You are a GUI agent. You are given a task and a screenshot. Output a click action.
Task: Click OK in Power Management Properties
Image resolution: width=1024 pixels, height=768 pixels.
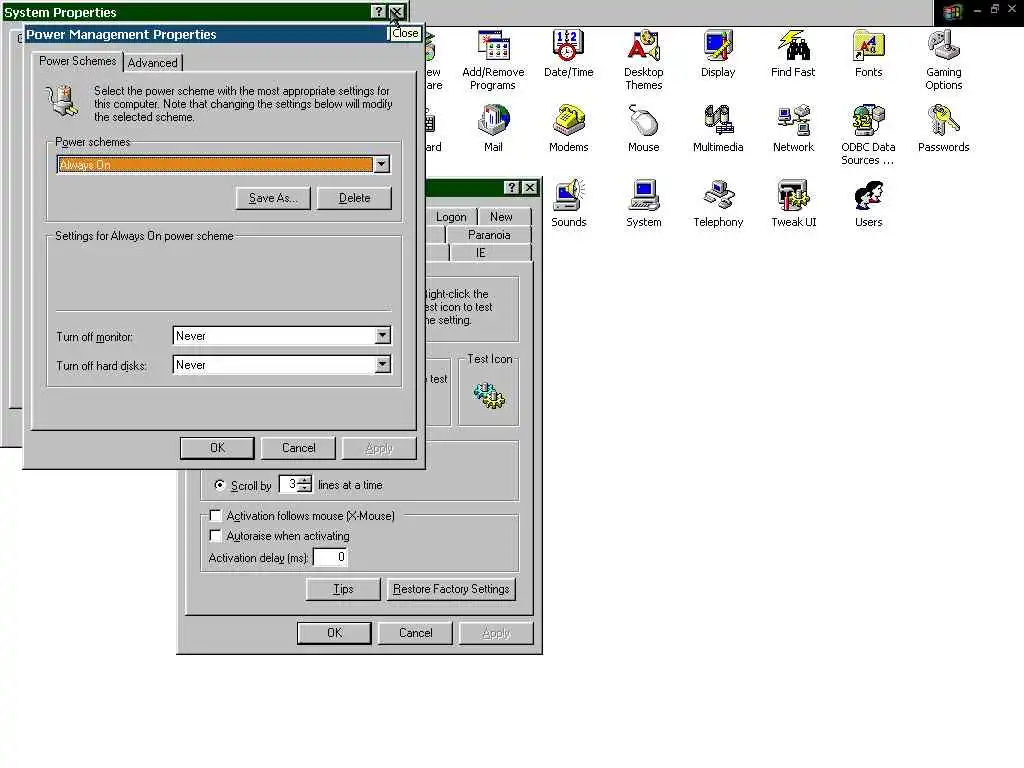(217, 448)
